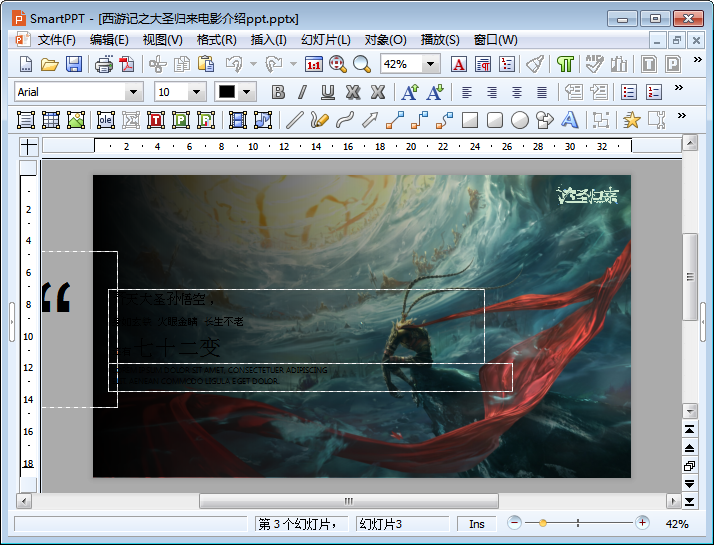Toggle bold formatting
Viewport: 714px width, 545px height.
tap(278, 92)
